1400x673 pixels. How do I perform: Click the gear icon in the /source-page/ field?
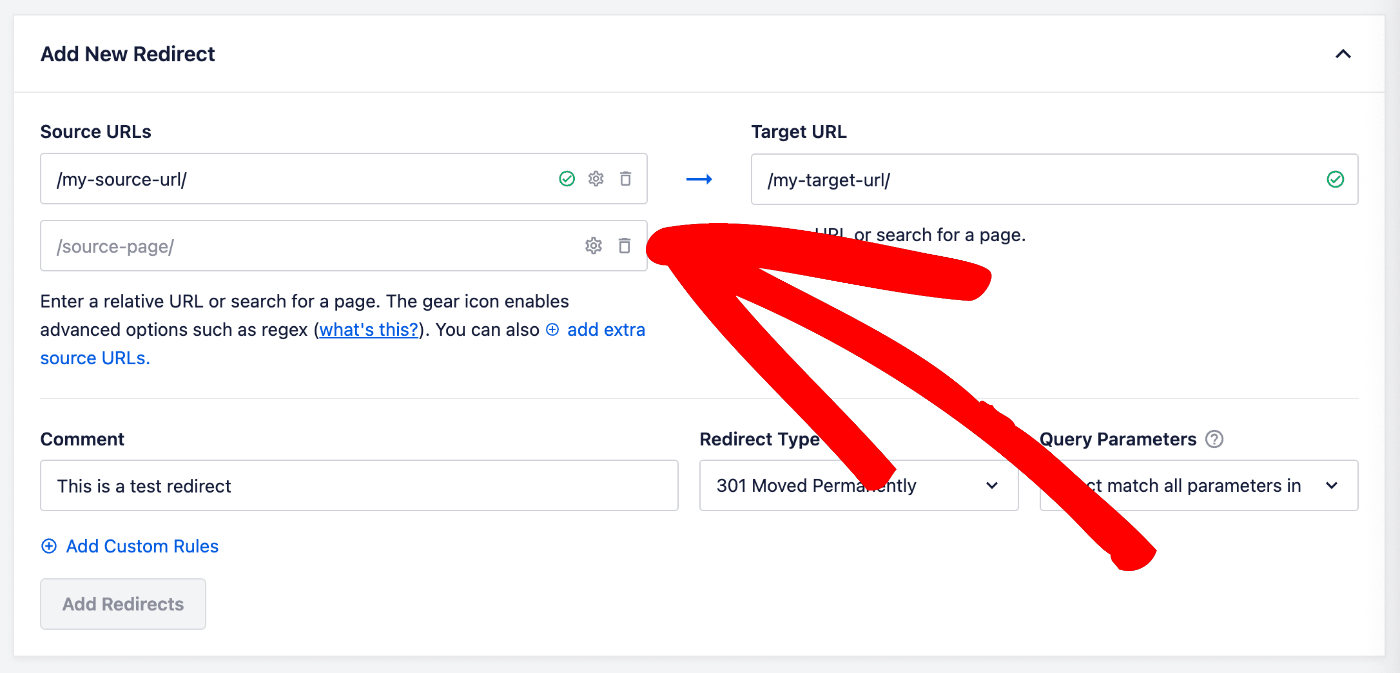pyautogui.click(x=594, y=246)
